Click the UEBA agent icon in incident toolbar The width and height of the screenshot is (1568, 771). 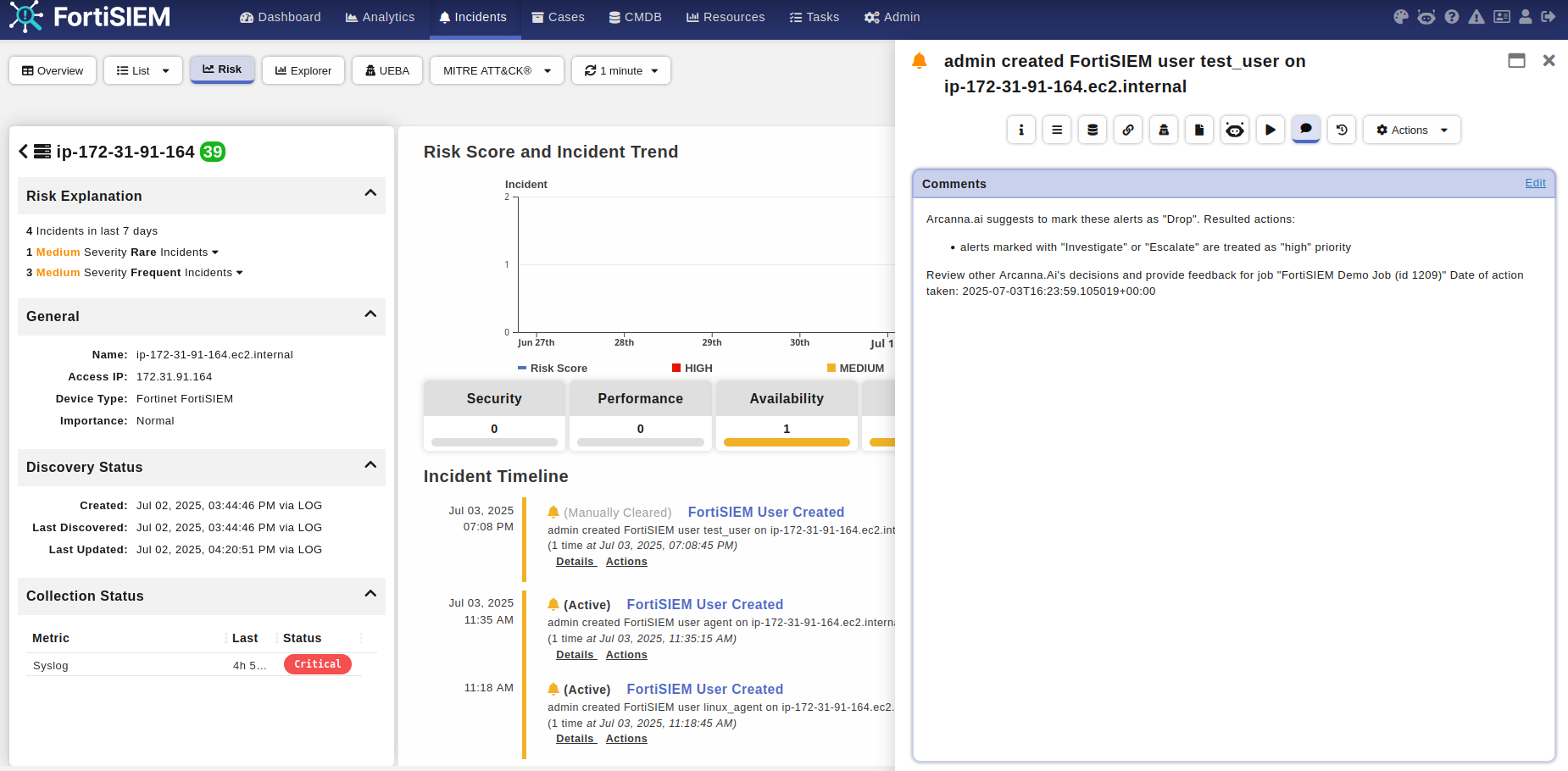click(x=1164, y=130)
